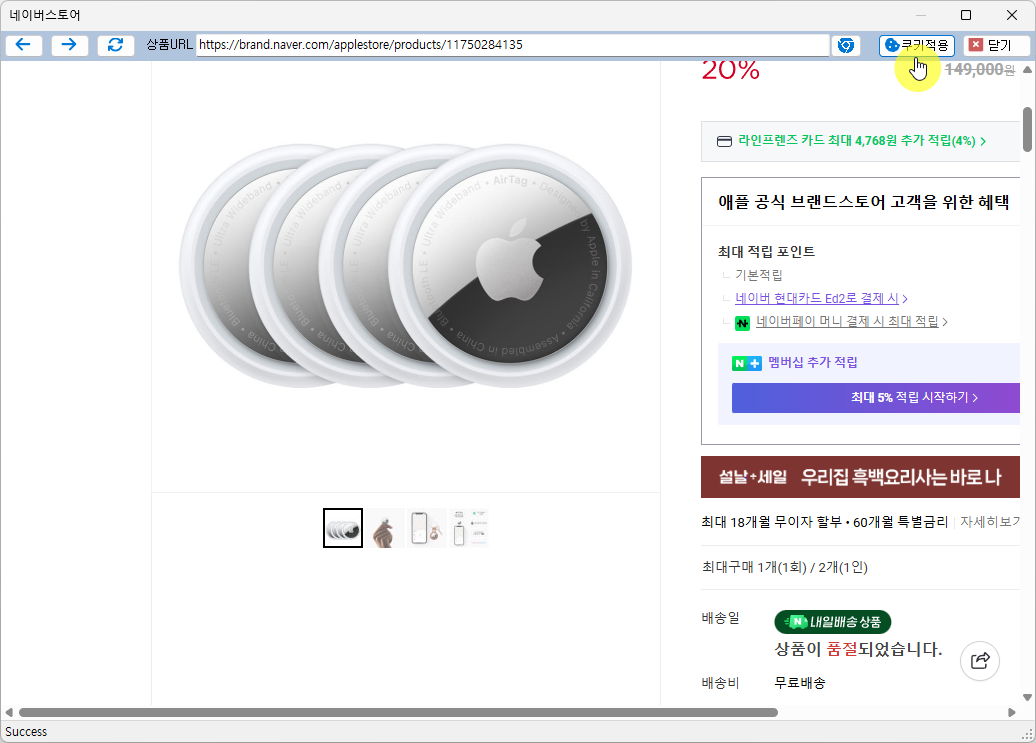Click the 기본적립 row
Image resolution: width=1036 pixels, height=743 pixels.
758,275
